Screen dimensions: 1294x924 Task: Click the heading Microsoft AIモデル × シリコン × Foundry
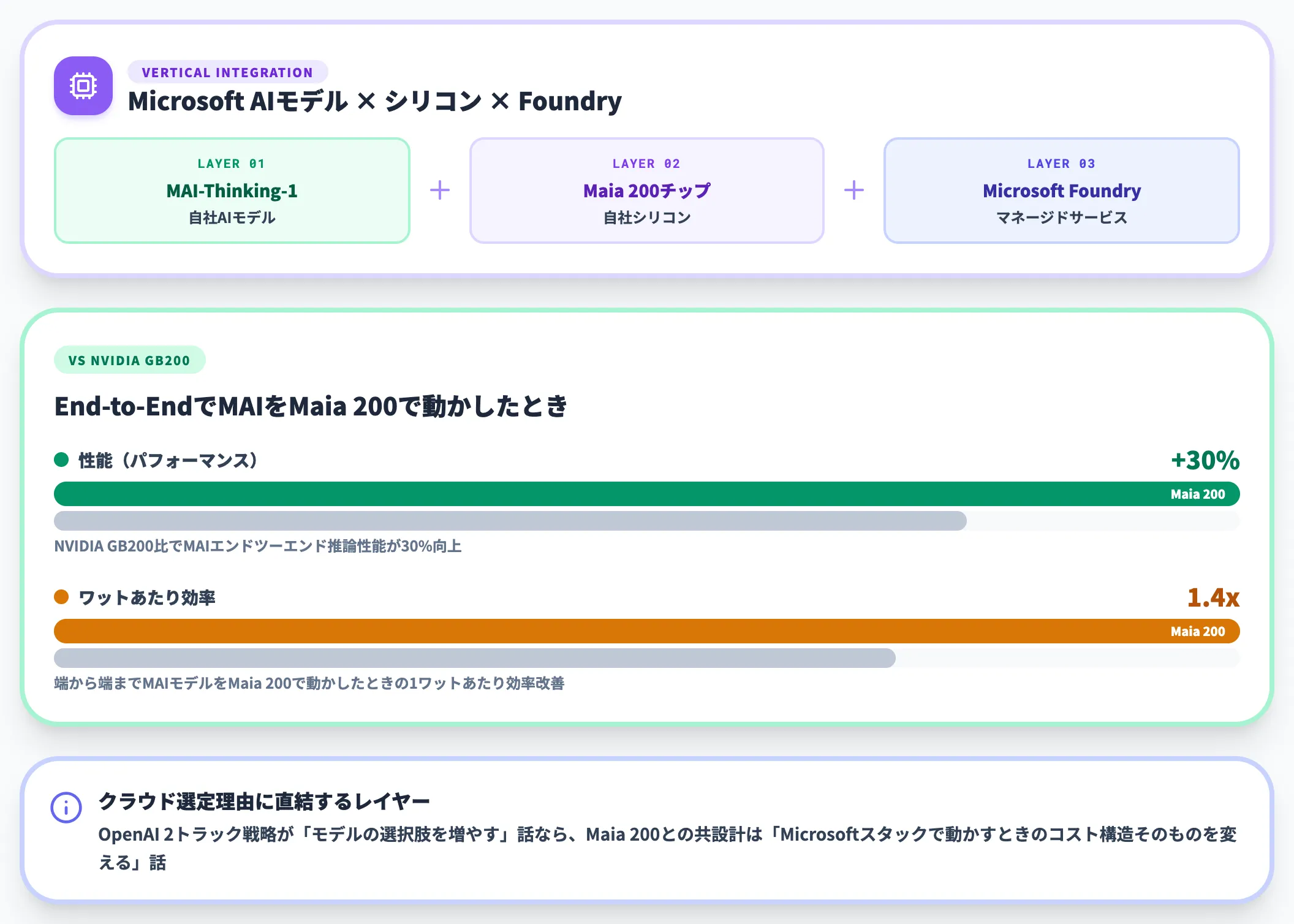pyautogui.click(x=375, y=101)
